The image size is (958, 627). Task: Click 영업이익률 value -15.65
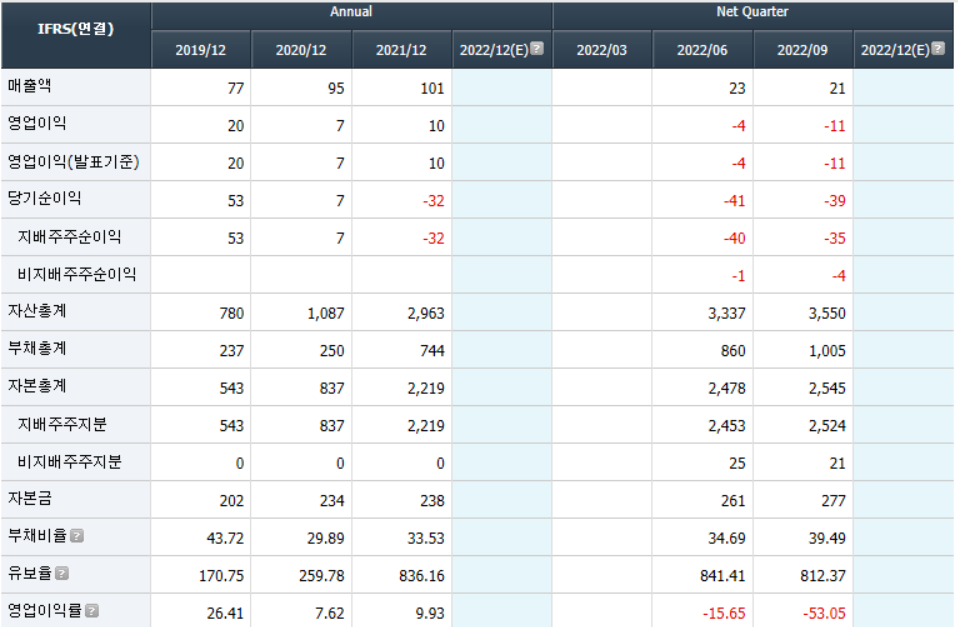(724, 613)
